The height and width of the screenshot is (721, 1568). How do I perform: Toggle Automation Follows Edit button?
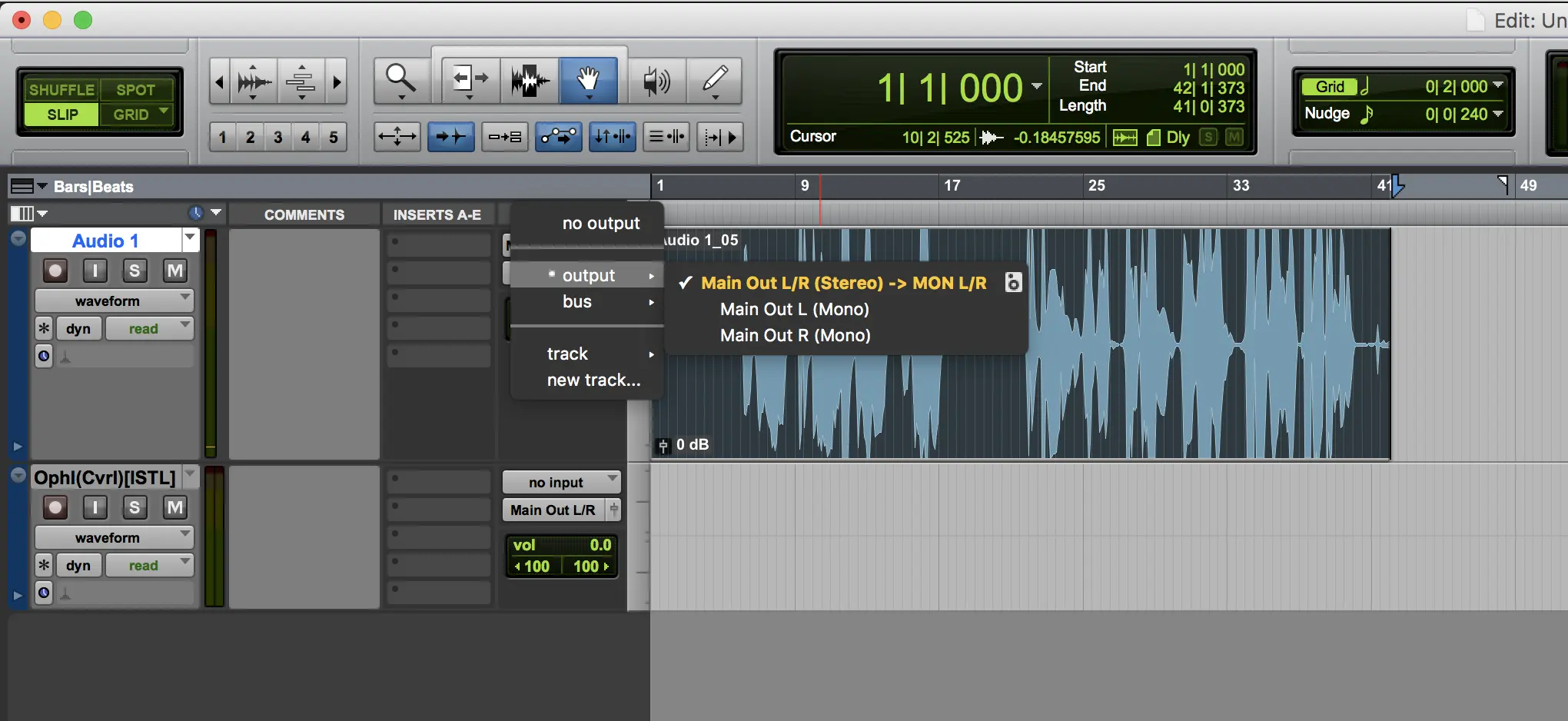tap(558, 137)
